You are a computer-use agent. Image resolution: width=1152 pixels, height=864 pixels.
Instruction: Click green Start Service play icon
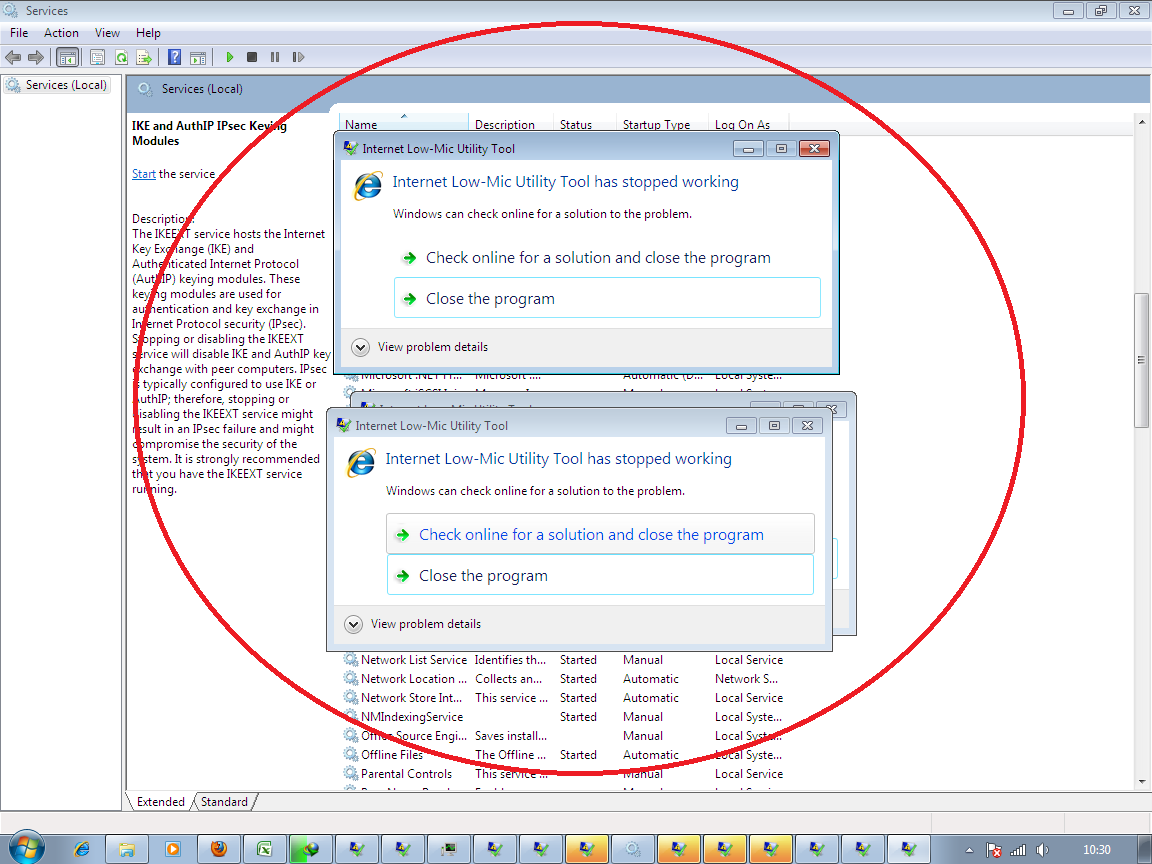(229, 57)
